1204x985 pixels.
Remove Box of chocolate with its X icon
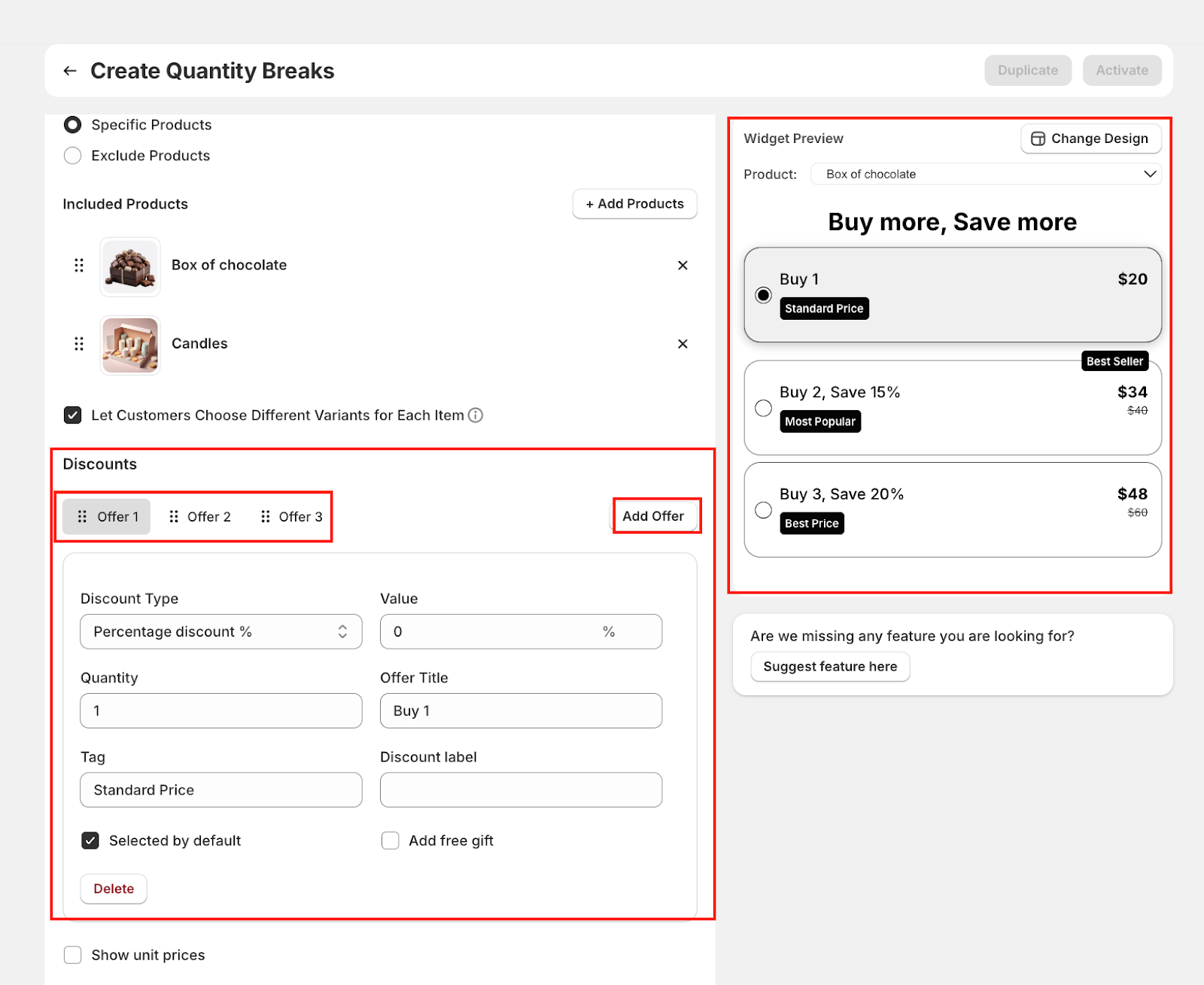683,265
